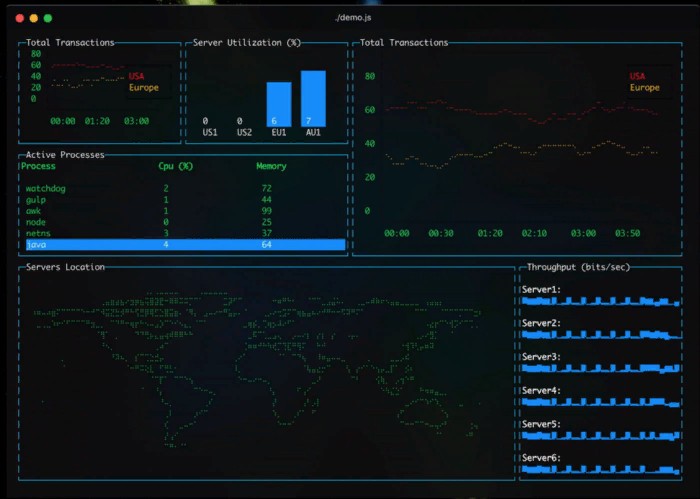The height and width of the screenshot is (499, 700).
Task: Click the EU1 label under the bar
Action: tap(279, 133)
